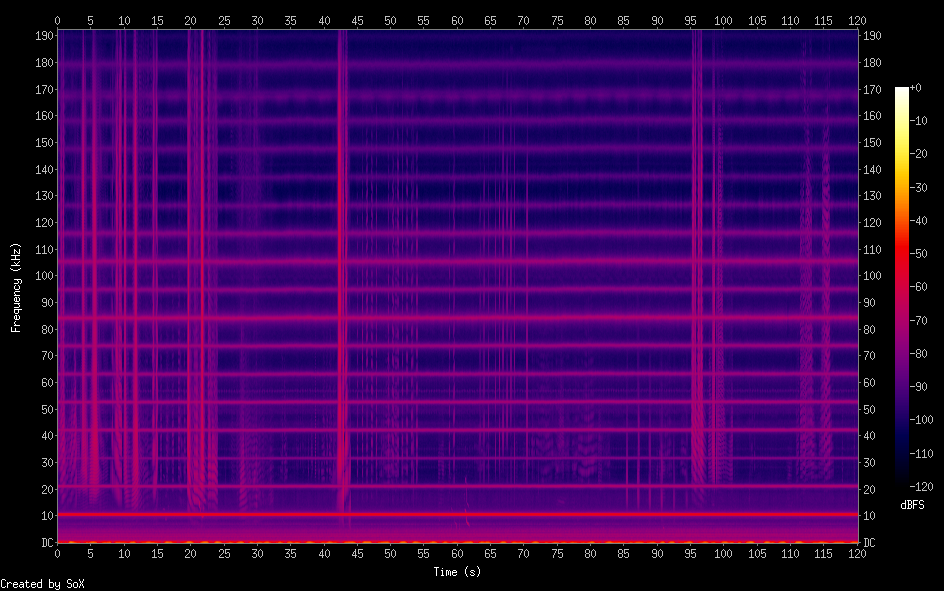
Task: Click the 0 s tick on the bottom time axis
Action: click(x=57, y=553)
